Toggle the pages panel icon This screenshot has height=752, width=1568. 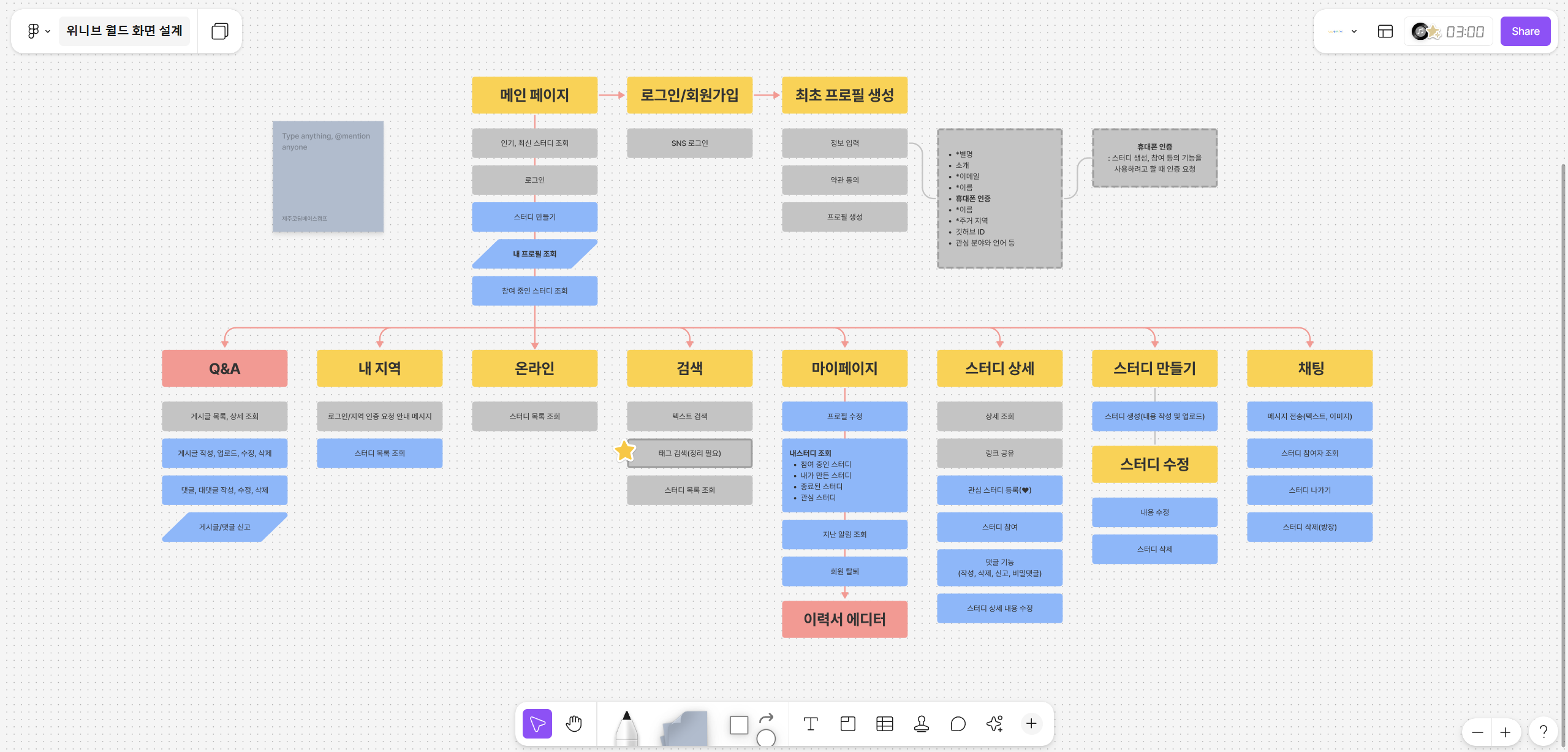(219, 31)
